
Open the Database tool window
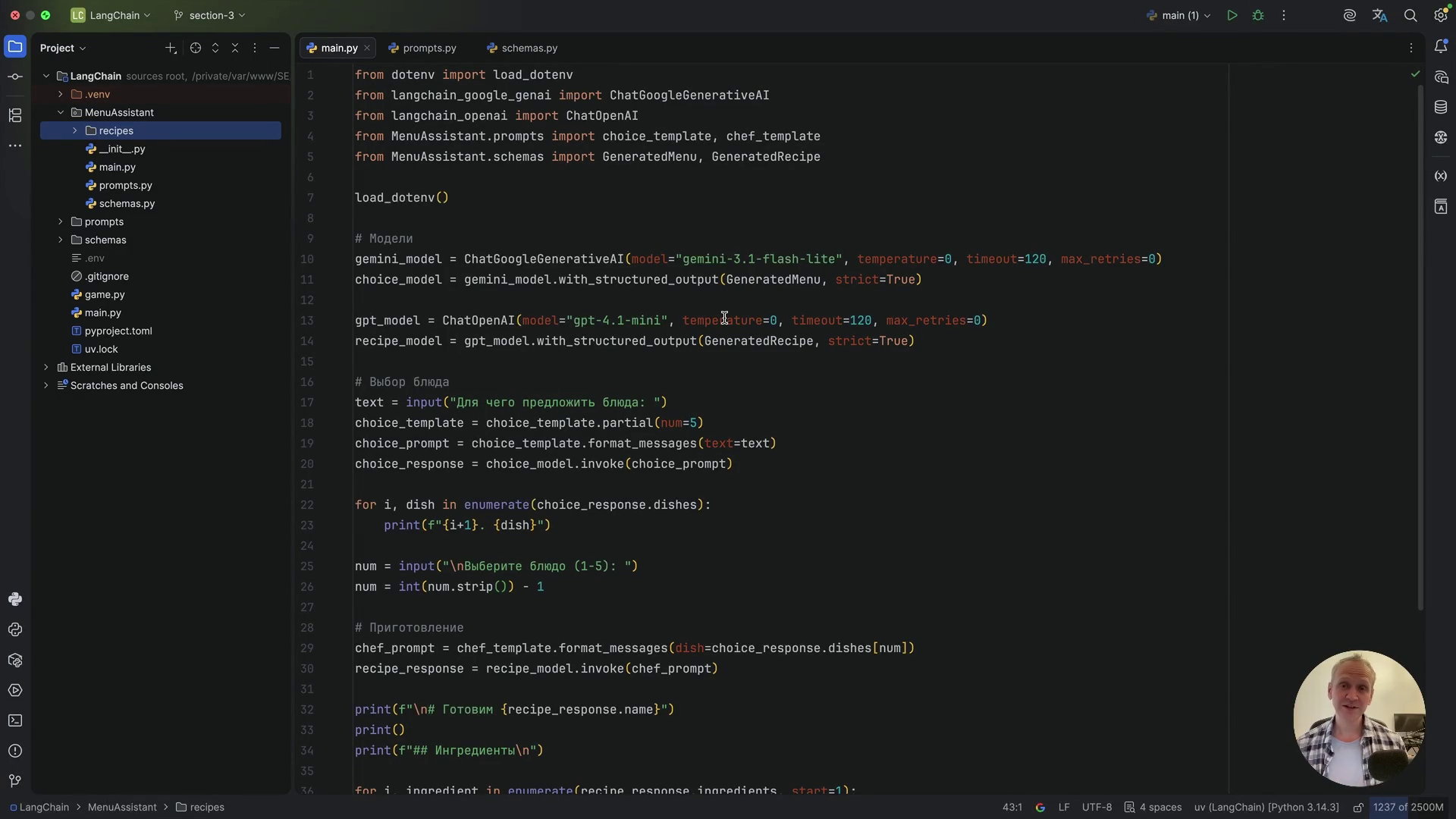click(x=1441, y=108)
